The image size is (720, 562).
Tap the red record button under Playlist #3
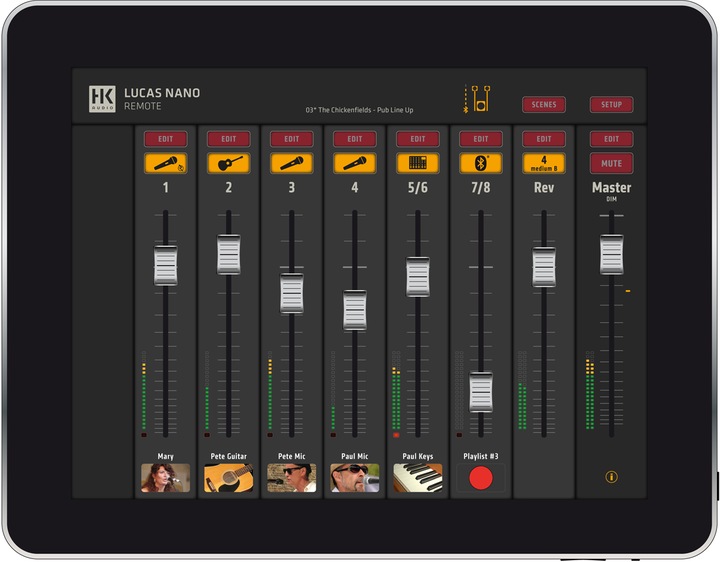click(481, 478)
